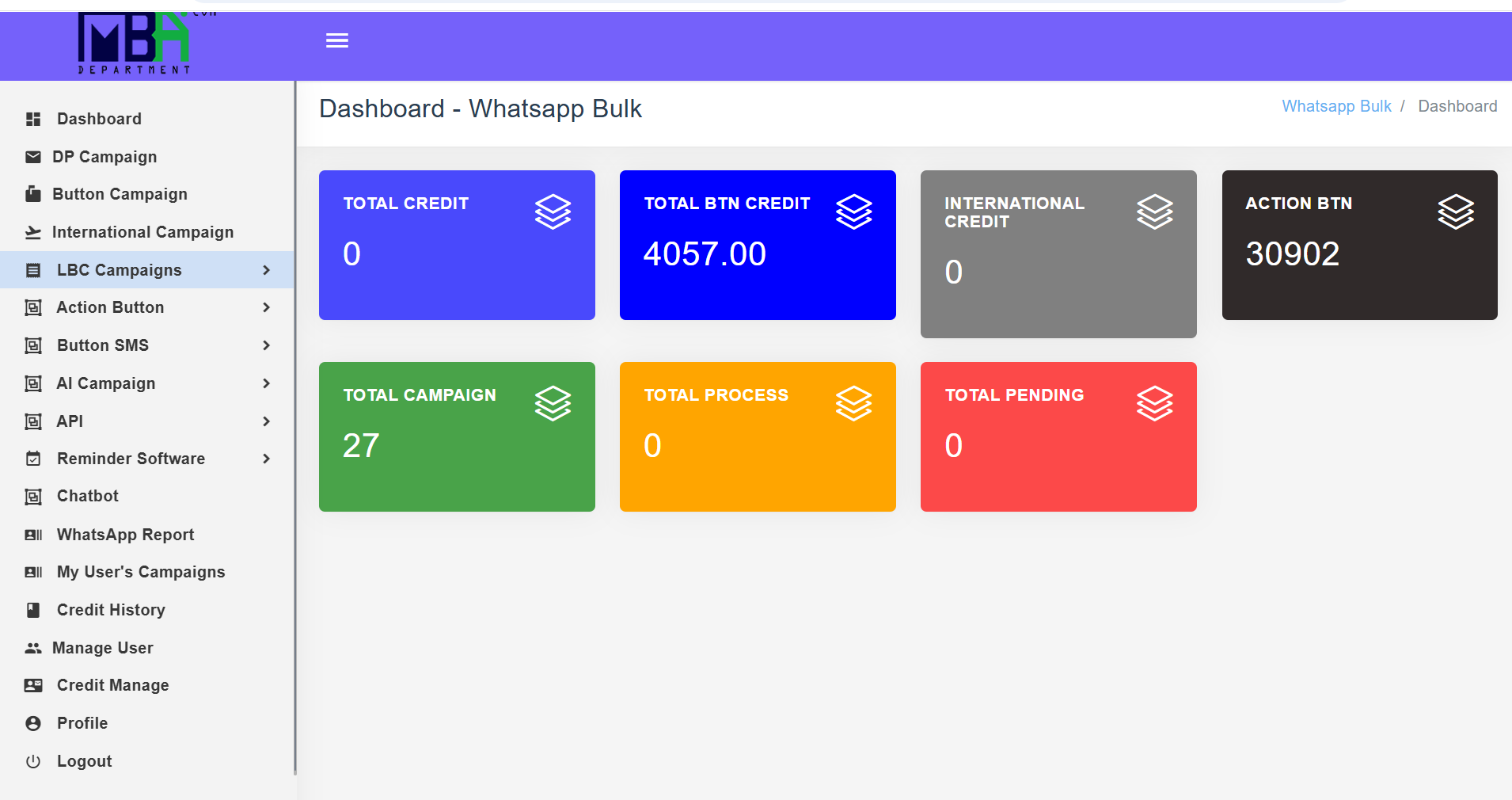Expand the AI Campaign submenu arrow
This screenshot has height=800, width=1512.
point(267,383)
